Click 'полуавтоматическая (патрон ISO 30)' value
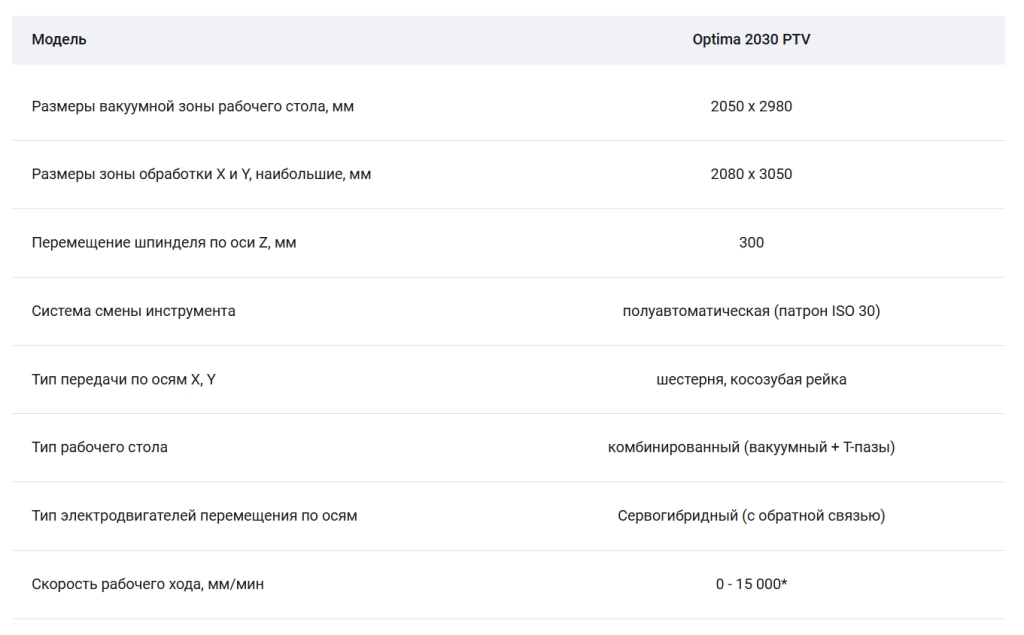This screenshot has width=1024, height=635. (751, 311)
